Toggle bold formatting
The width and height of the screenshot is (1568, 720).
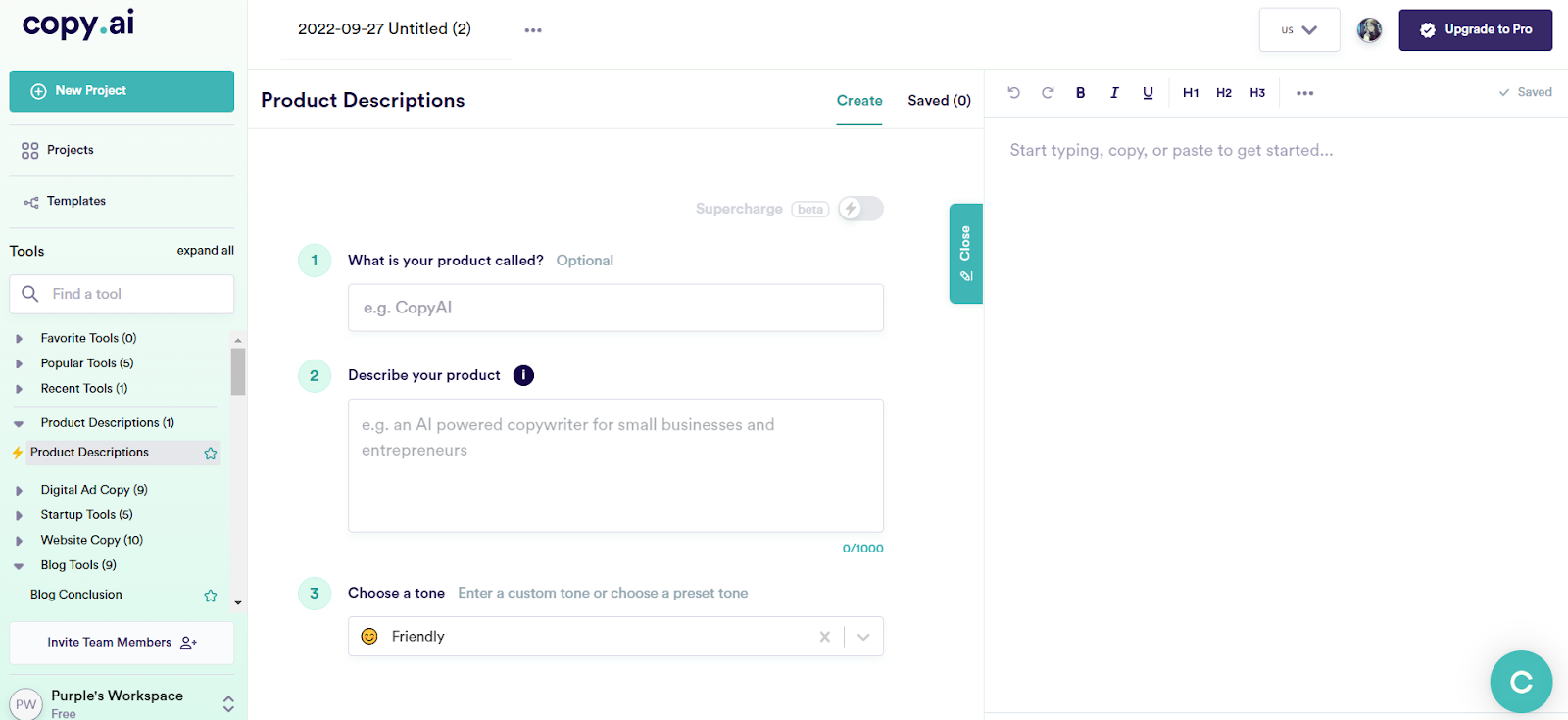pos(1081,93)
